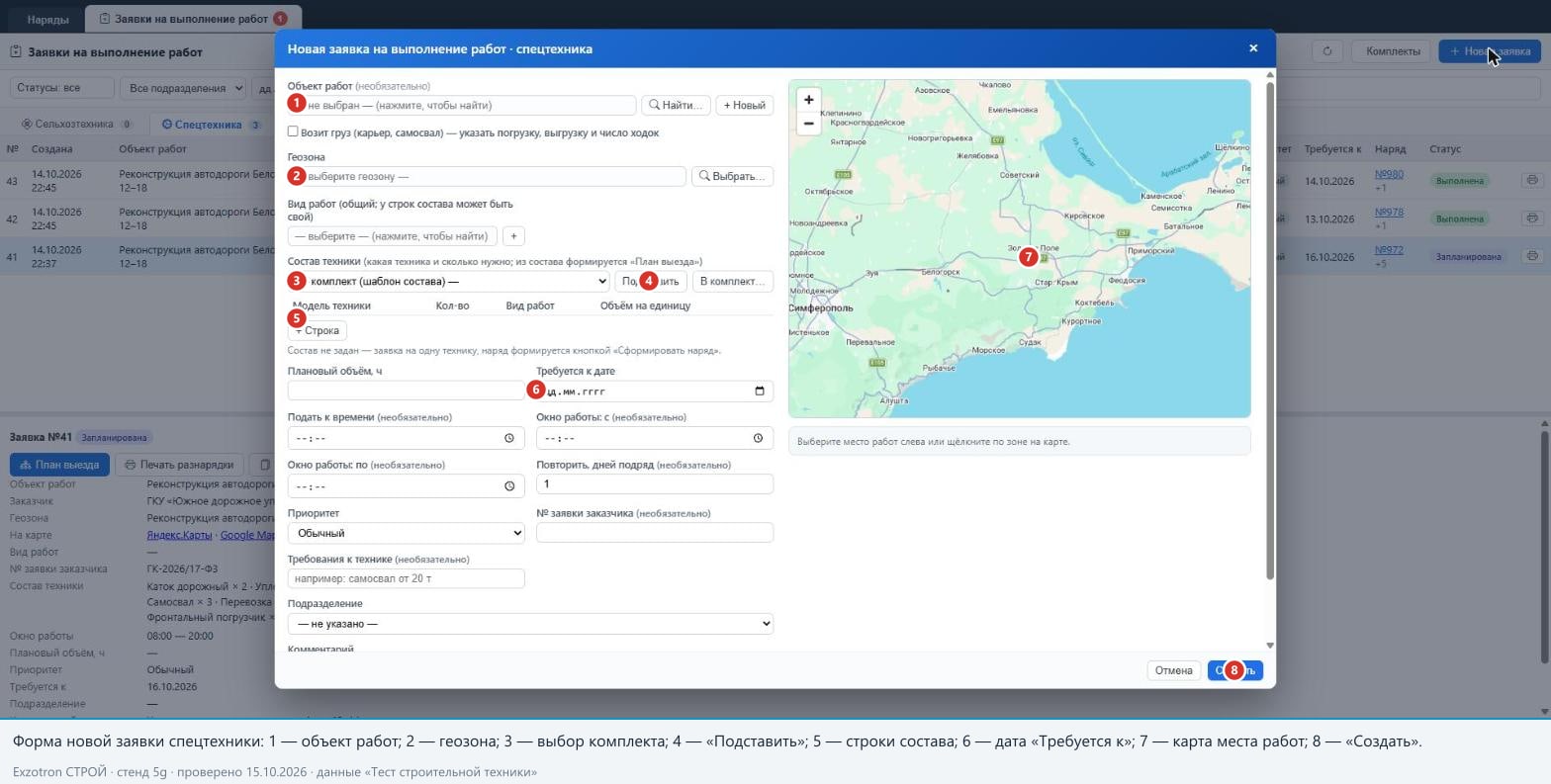The height and width of the screenshot is (784, 1551).
Task: Open calendar picker in 'Требуется к дате' field
Action: click(759, 391)
